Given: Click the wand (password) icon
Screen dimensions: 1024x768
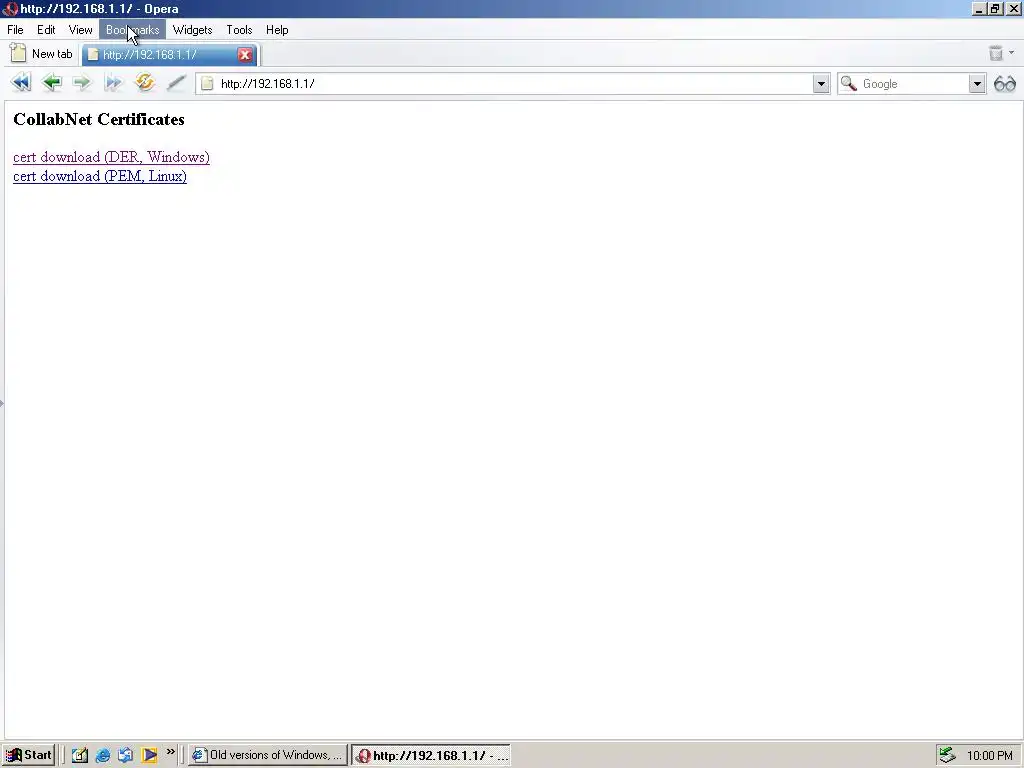Looking at the screenshot, I should pos(176,83).
